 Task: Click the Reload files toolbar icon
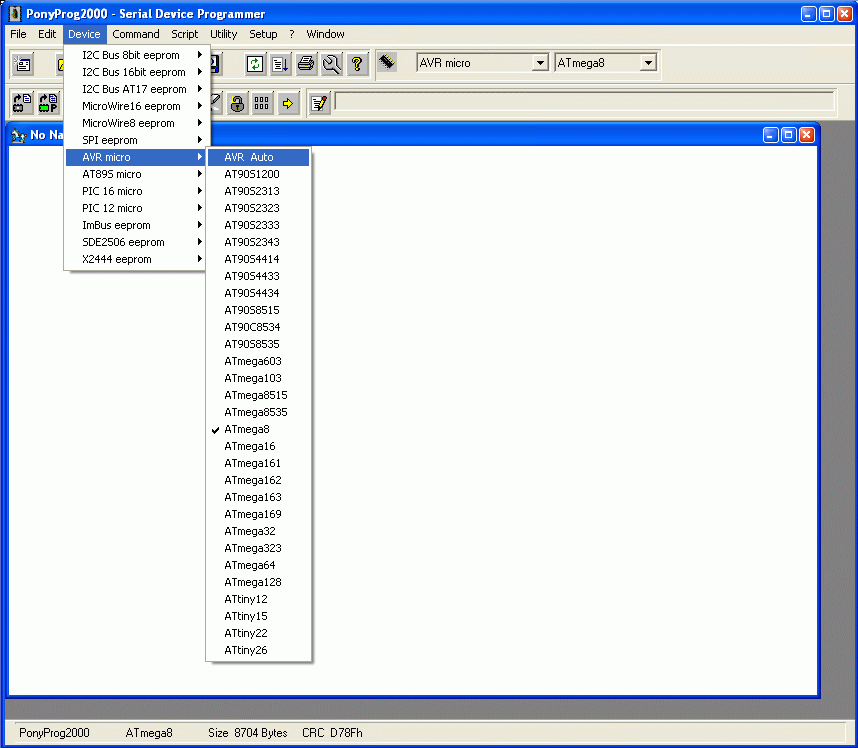tap(255, 64)
